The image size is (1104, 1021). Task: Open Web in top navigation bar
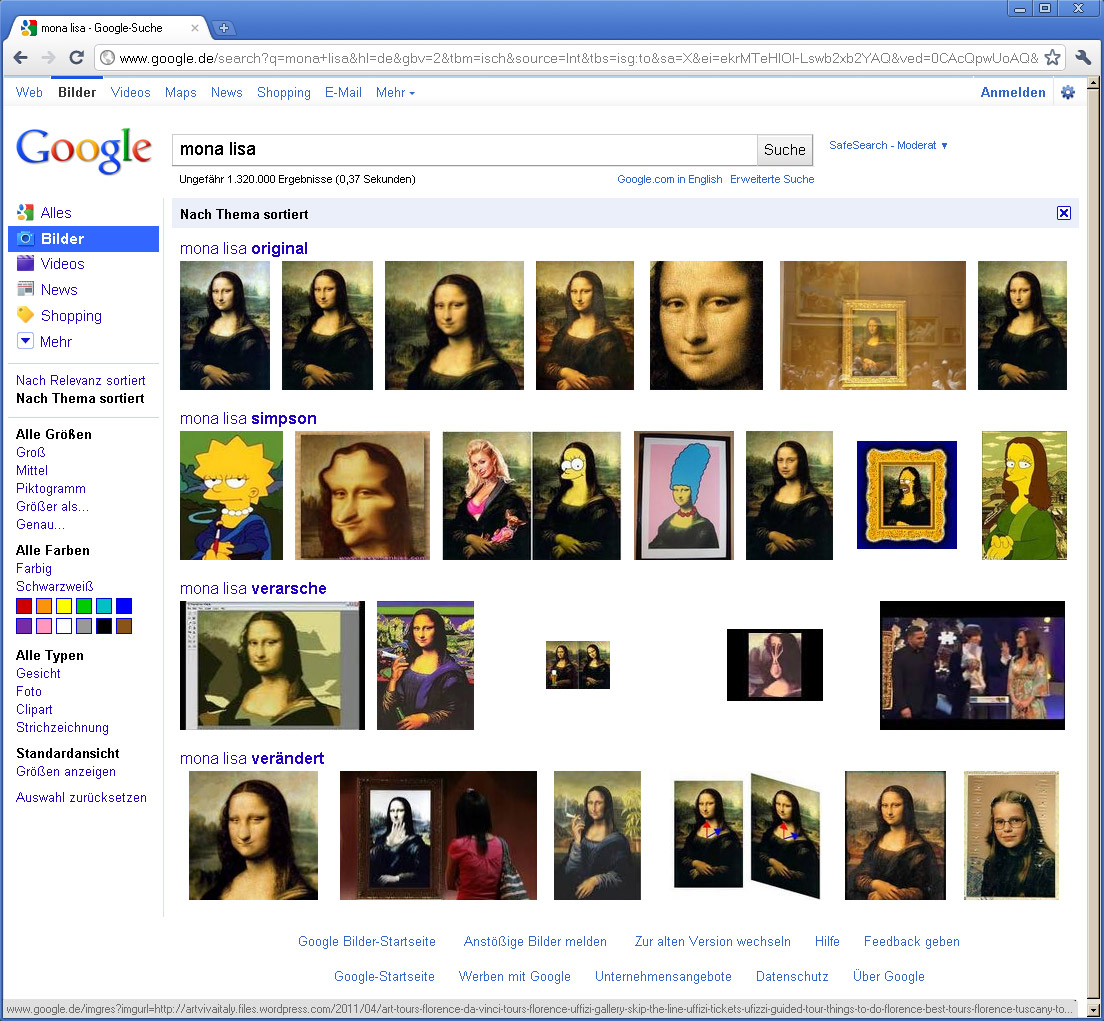click(29, 92)
